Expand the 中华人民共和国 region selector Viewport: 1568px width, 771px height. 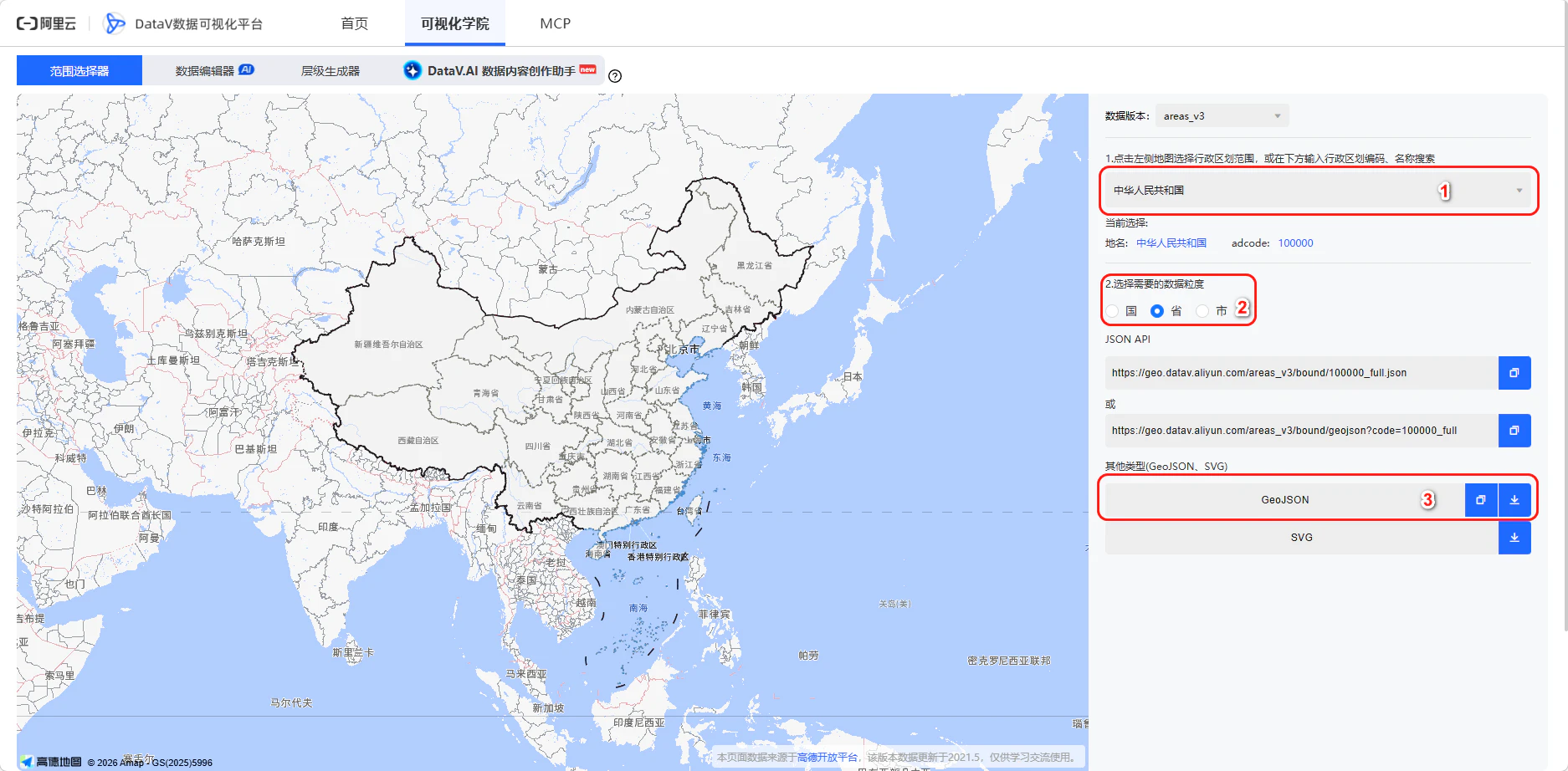[x=1317, y=191]
